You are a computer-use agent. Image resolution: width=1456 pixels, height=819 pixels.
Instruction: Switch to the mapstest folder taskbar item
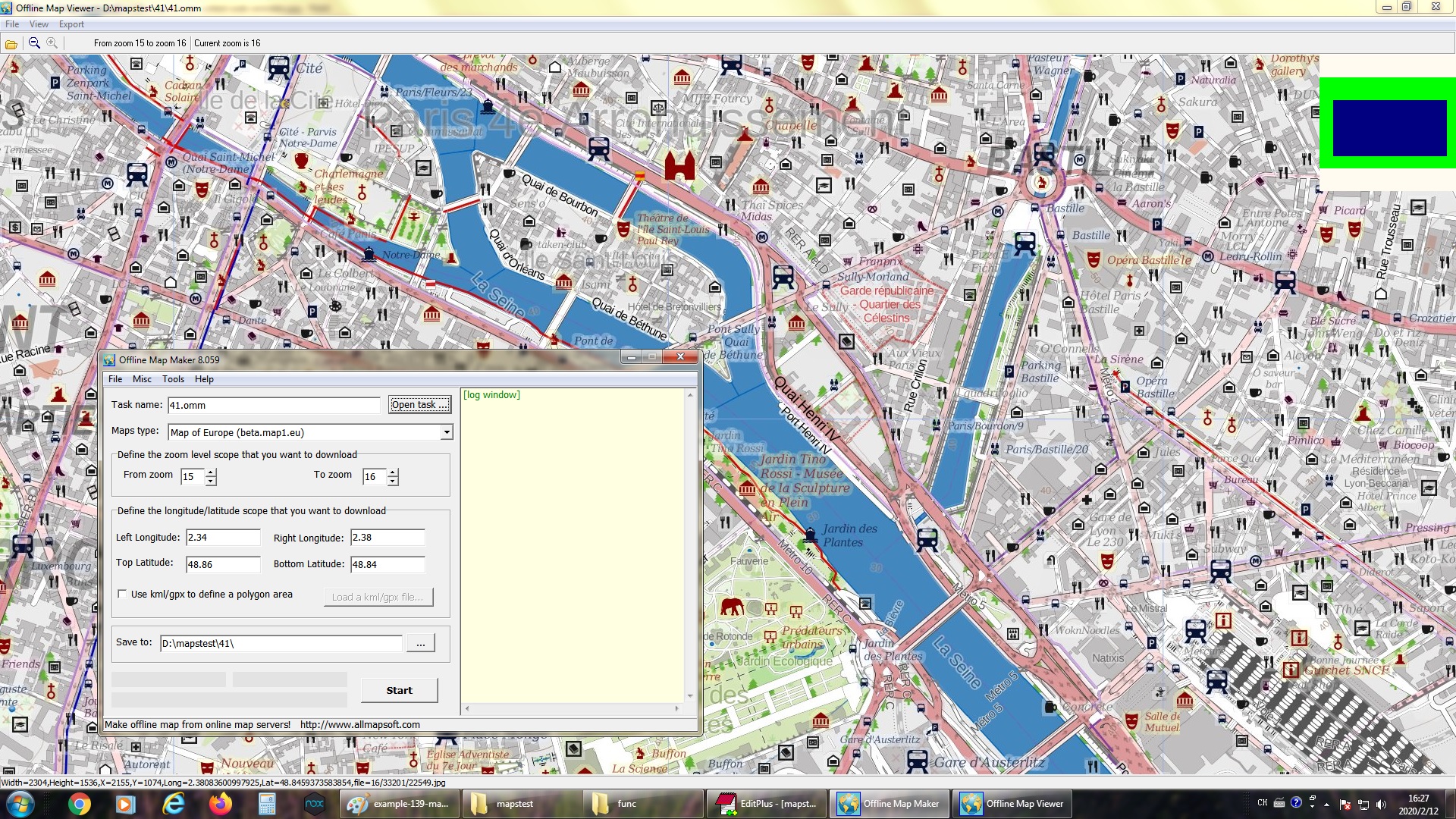tap(521, 804)
